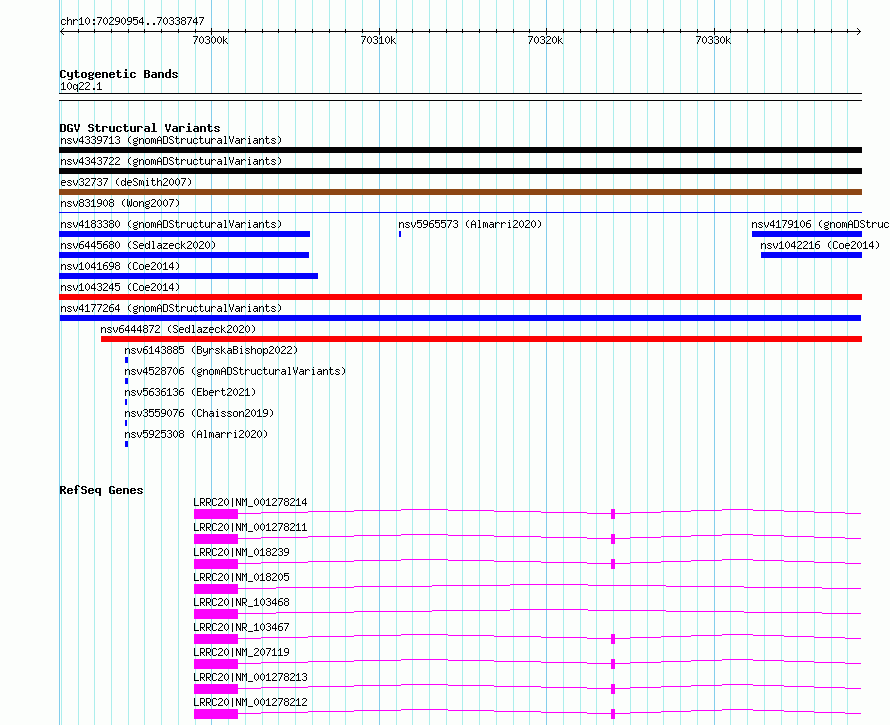
Task: Click variant label nsv5925308 (Almarri2020)
Action: 196,434
